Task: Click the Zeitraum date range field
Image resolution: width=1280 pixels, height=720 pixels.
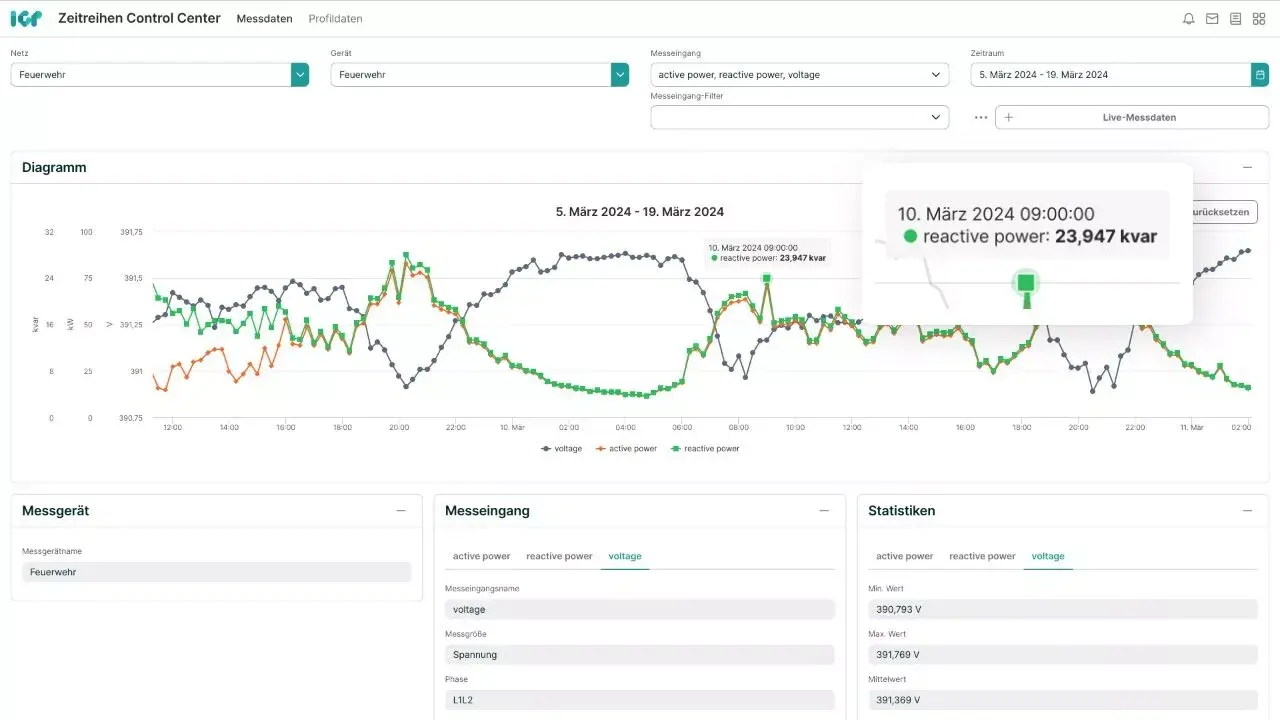Action: (x=1111, y=75)
